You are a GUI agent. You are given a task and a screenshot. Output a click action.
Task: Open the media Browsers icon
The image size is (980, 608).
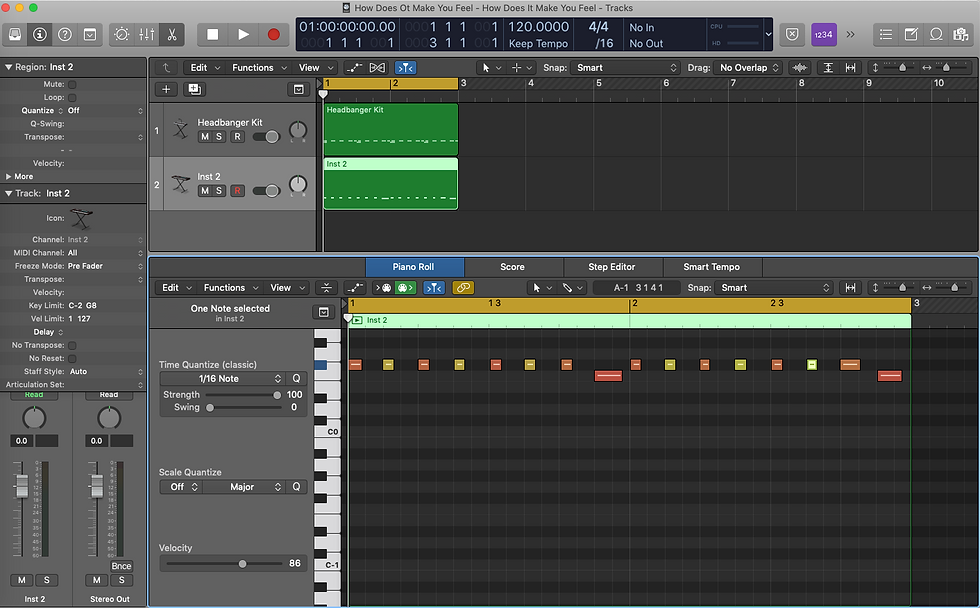pyautogui.click(x=961, y=34)
